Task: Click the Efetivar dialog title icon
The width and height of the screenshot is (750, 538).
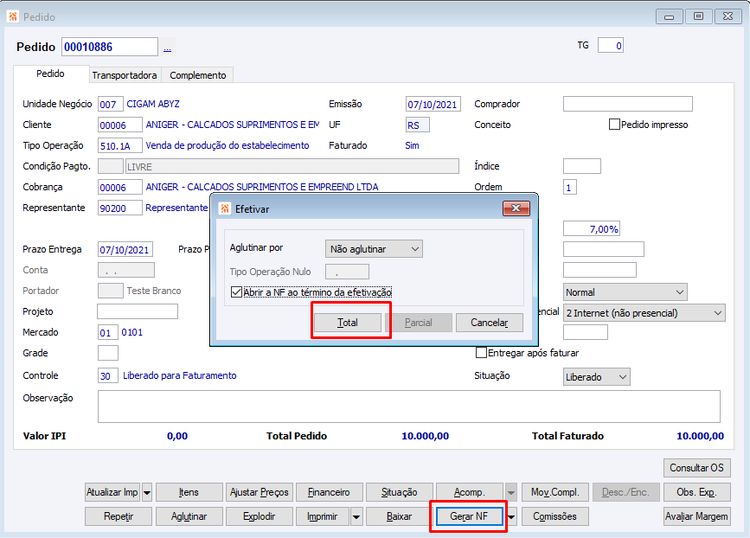Action: (225, 209)
